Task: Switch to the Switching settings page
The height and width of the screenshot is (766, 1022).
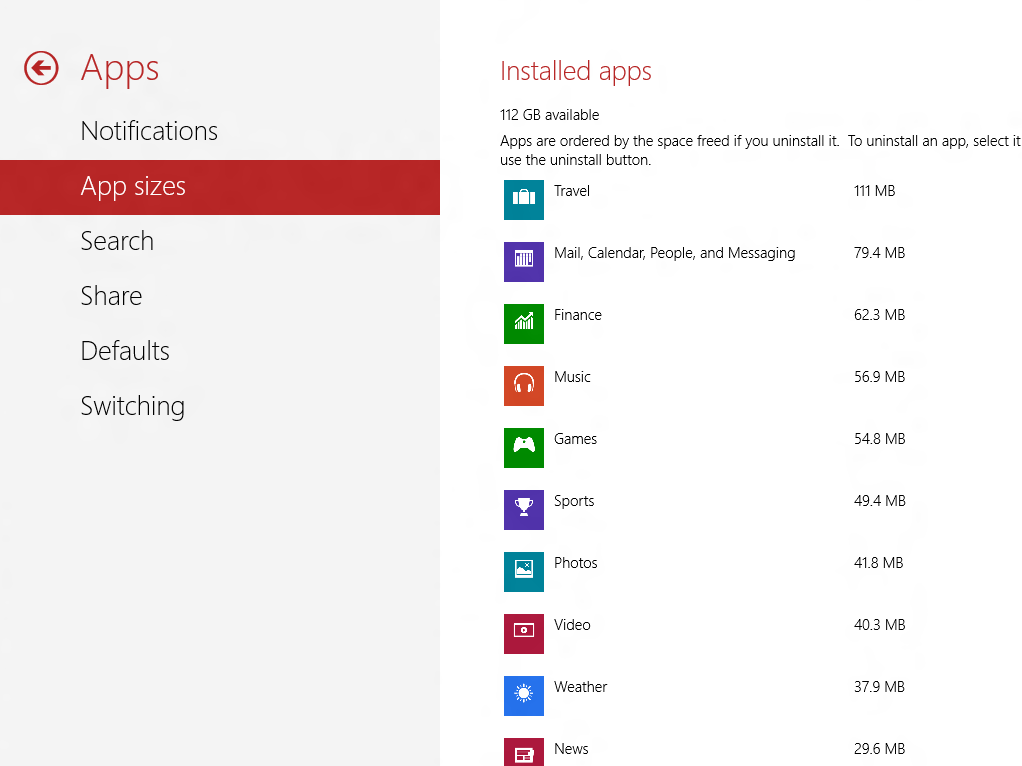Action: 133,406
